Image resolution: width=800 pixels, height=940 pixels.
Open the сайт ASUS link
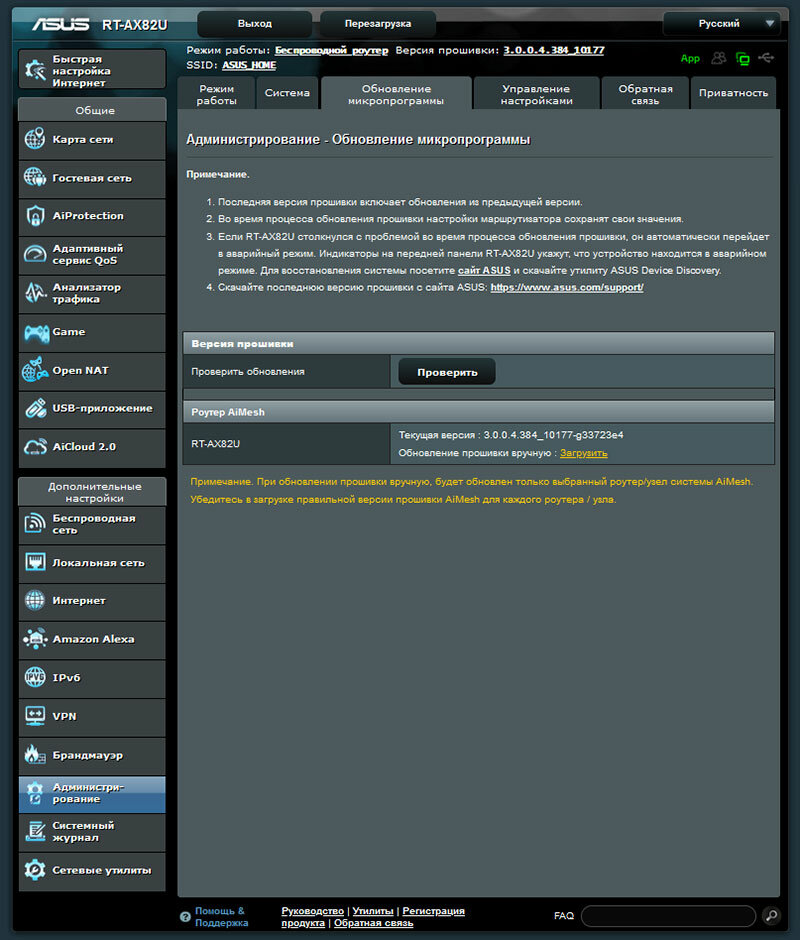pyautogui.click(x=484, y=270)
